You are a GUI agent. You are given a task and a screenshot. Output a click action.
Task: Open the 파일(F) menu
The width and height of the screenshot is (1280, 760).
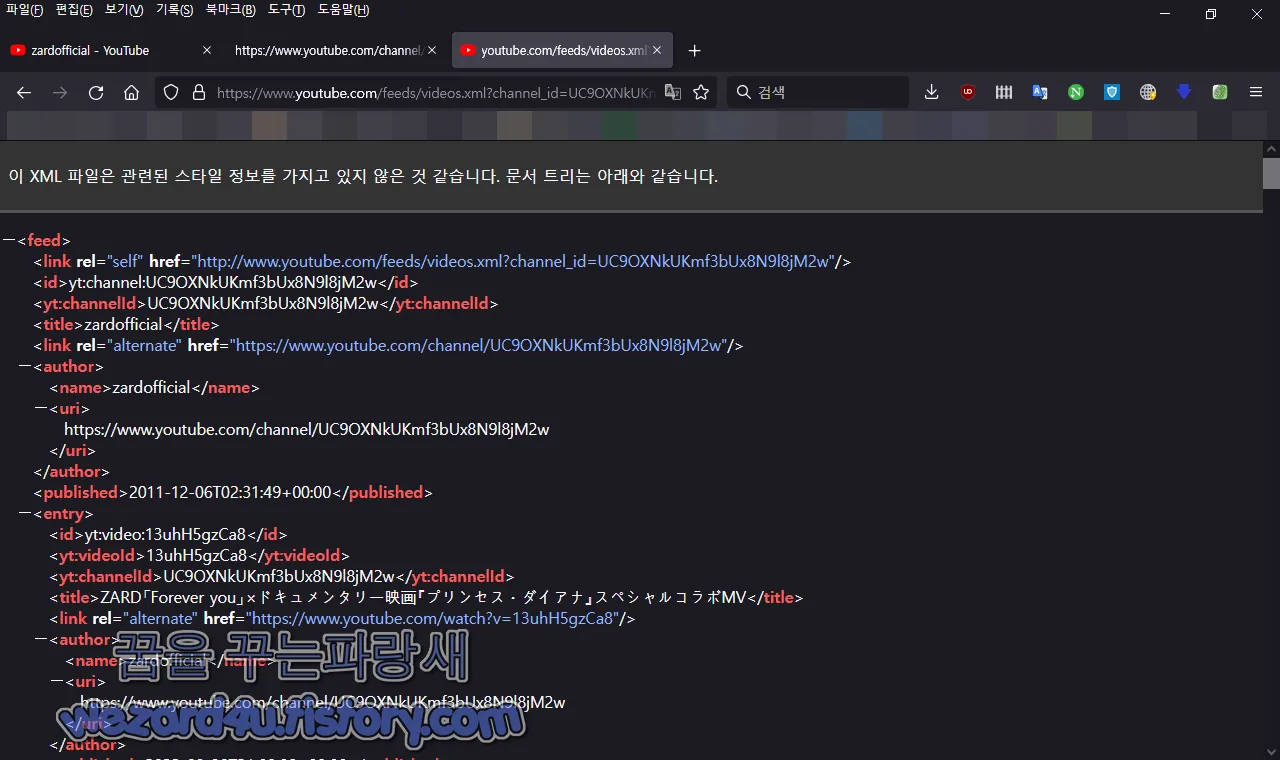tap(25, 11)
